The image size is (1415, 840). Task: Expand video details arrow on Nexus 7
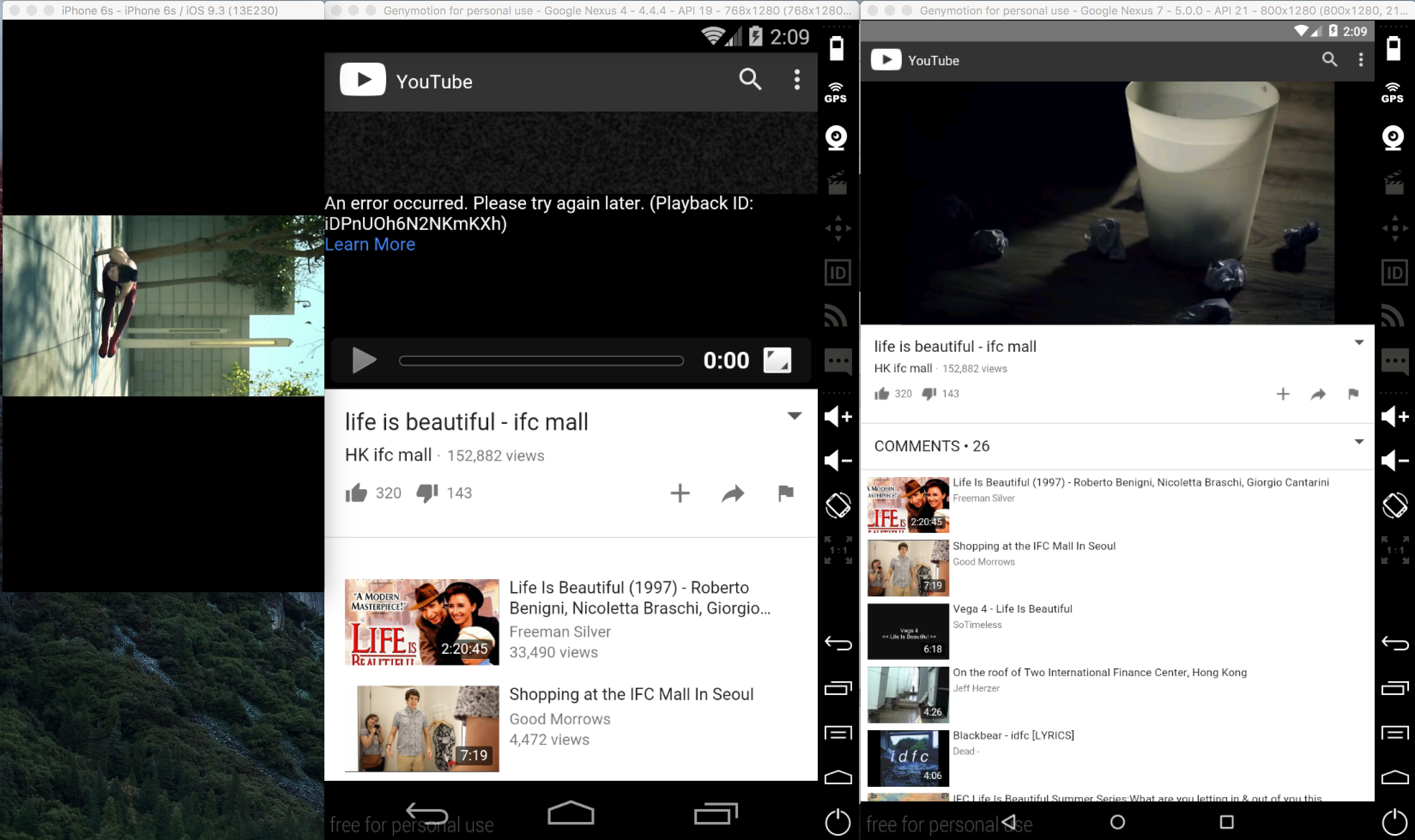pos(1359,342)
